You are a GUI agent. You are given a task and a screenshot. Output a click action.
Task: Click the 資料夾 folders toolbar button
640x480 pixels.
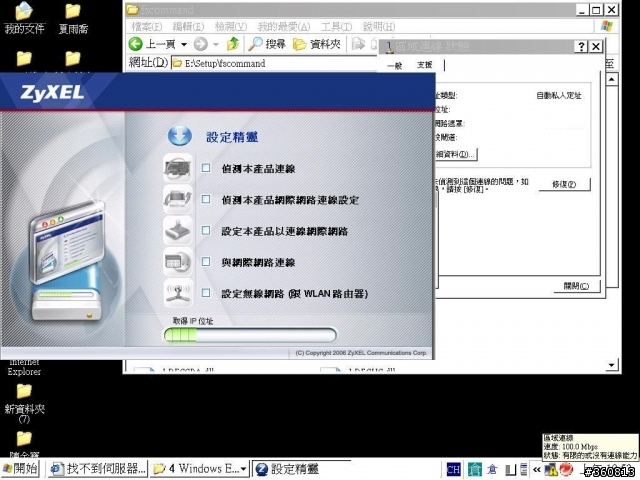pos(317,44)
